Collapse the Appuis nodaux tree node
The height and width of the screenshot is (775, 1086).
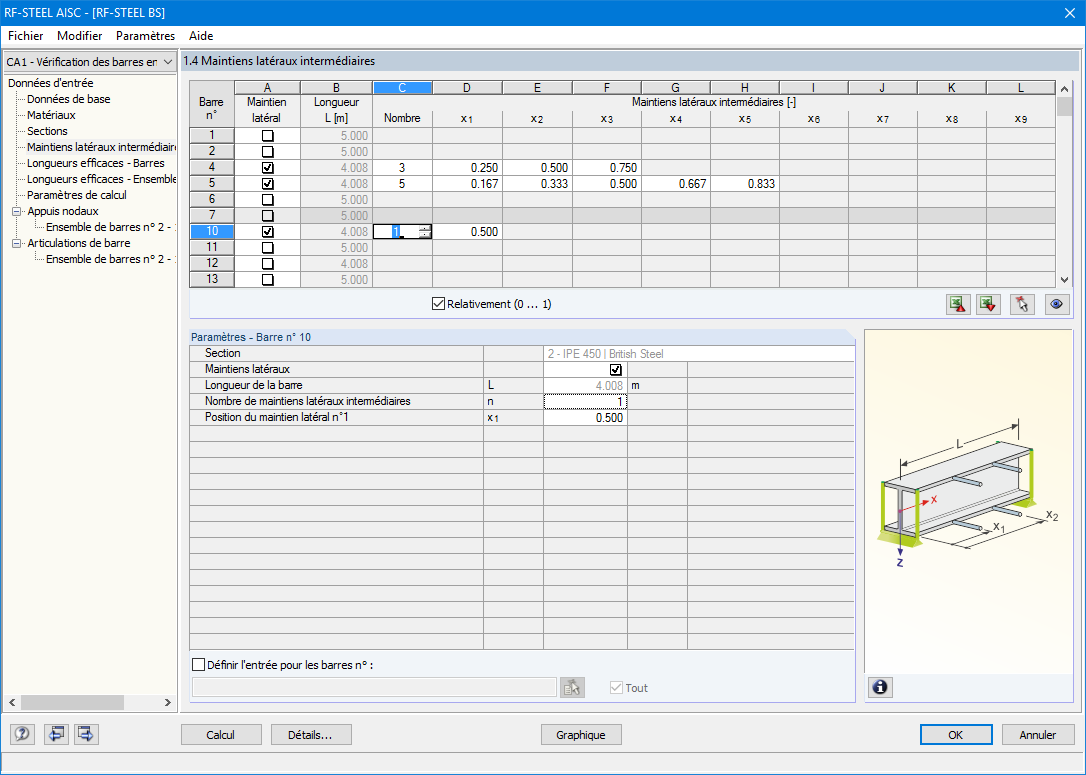tap(17, 211)
